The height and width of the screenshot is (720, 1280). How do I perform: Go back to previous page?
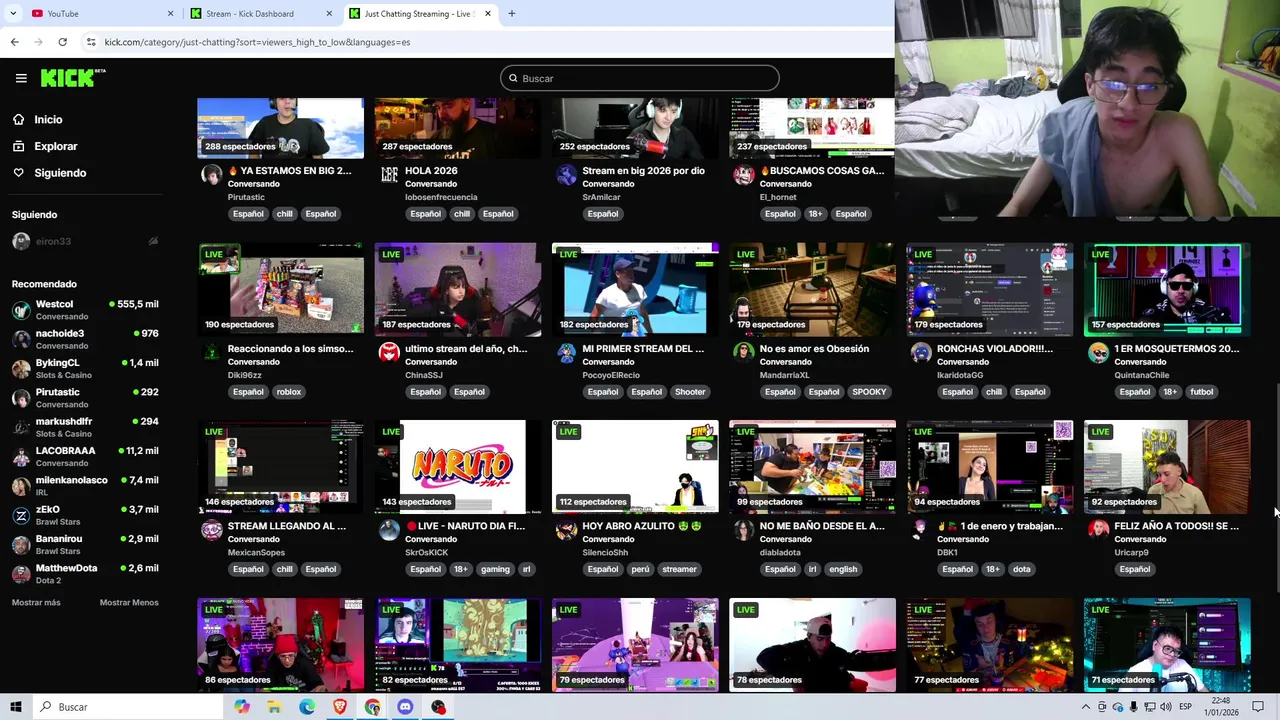pos(14,42)
